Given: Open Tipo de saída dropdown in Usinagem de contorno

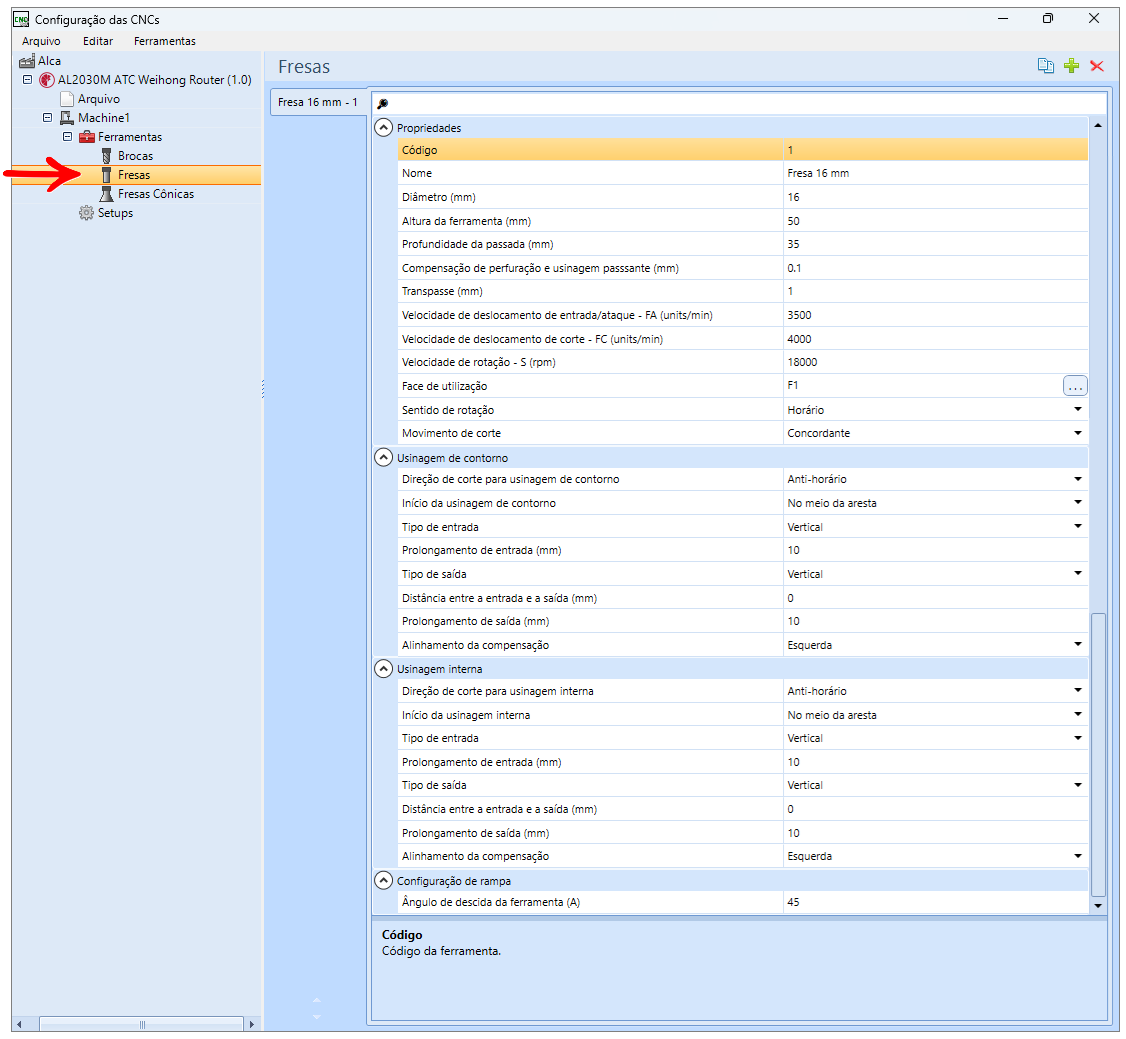Looking at the screenshot, I should tap(1078, 573).
